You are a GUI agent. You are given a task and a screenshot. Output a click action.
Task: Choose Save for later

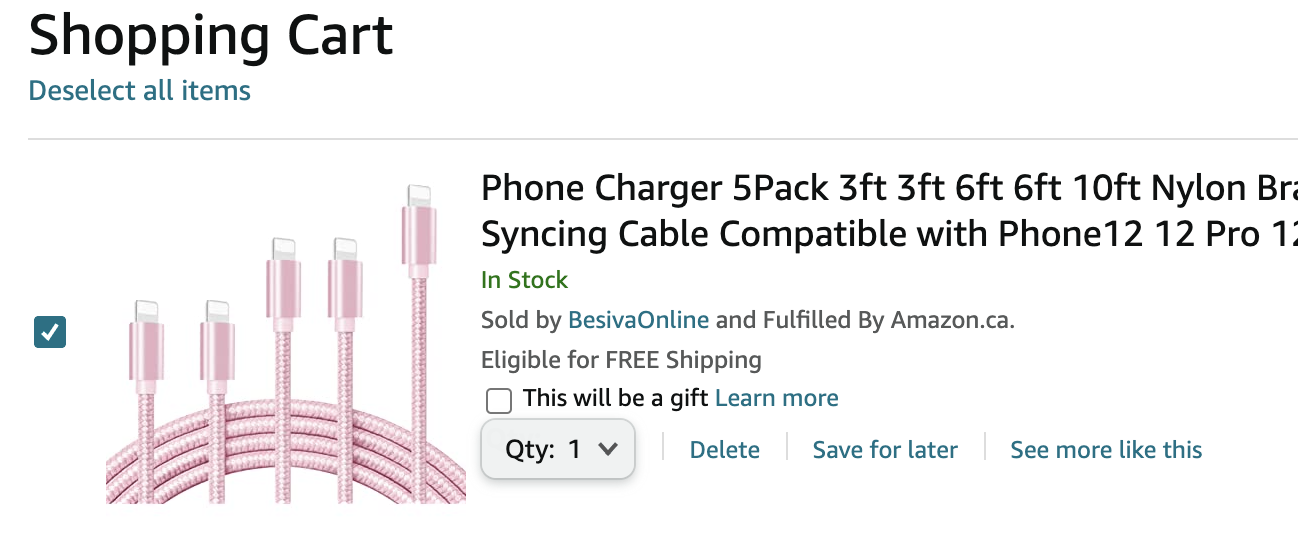(884, 450)
